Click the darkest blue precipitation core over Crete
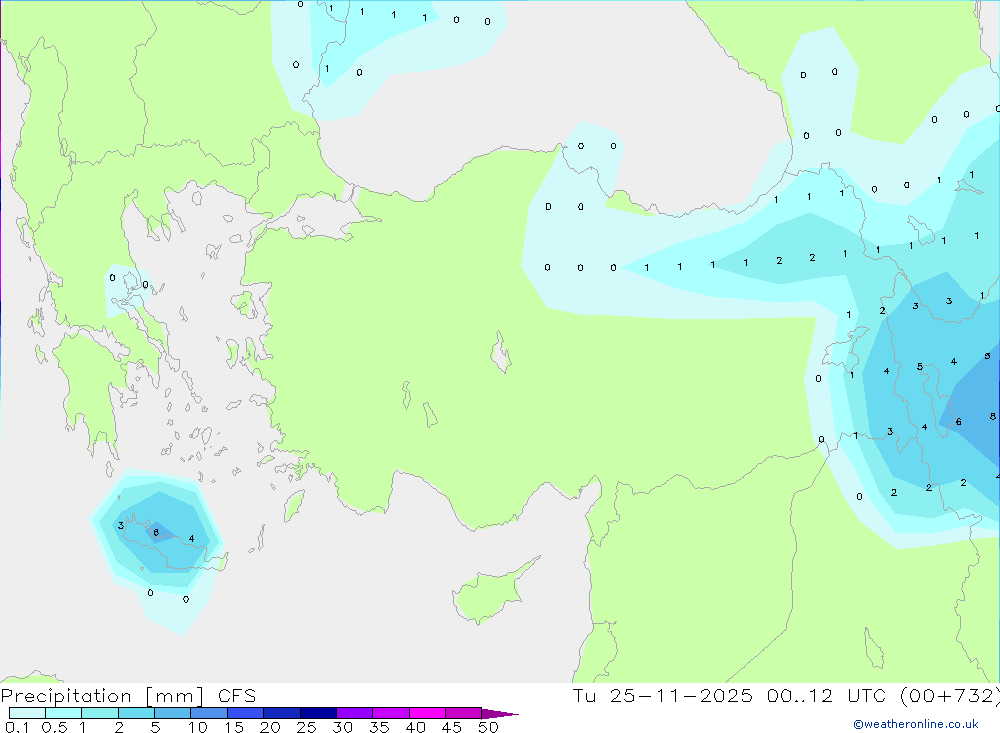Viewport: 1000px width, 733px height. point(159,532)
